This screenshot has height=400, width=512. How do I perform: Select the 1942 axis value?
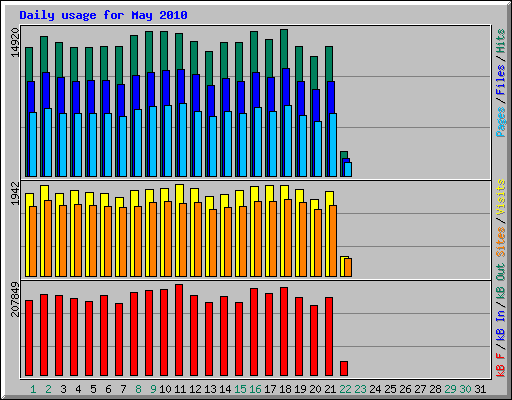[15, 193]
